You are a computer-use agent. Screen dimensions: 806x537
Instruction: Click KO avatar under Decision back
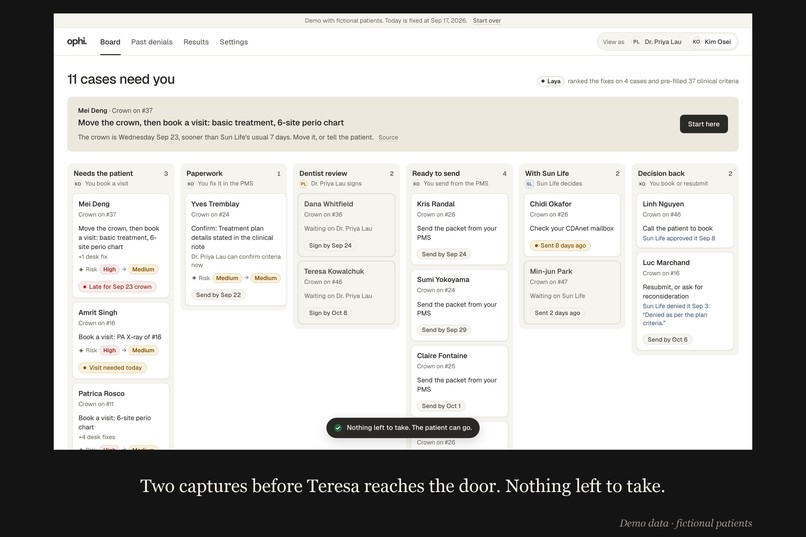(x=642, y=184)
